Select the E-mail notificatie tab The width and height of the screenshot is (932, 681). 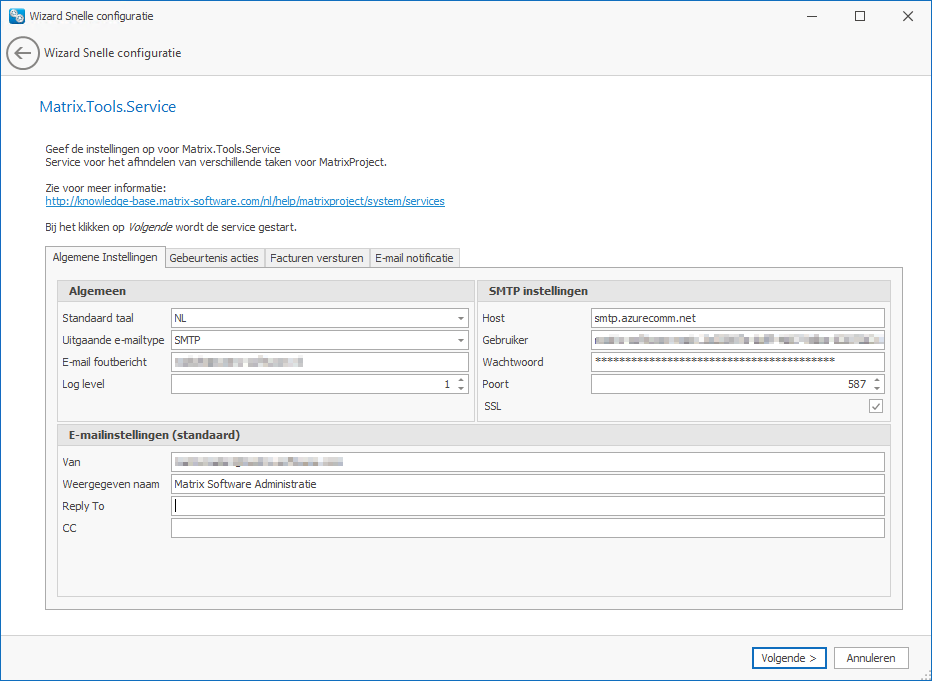[x=414, y=257]
